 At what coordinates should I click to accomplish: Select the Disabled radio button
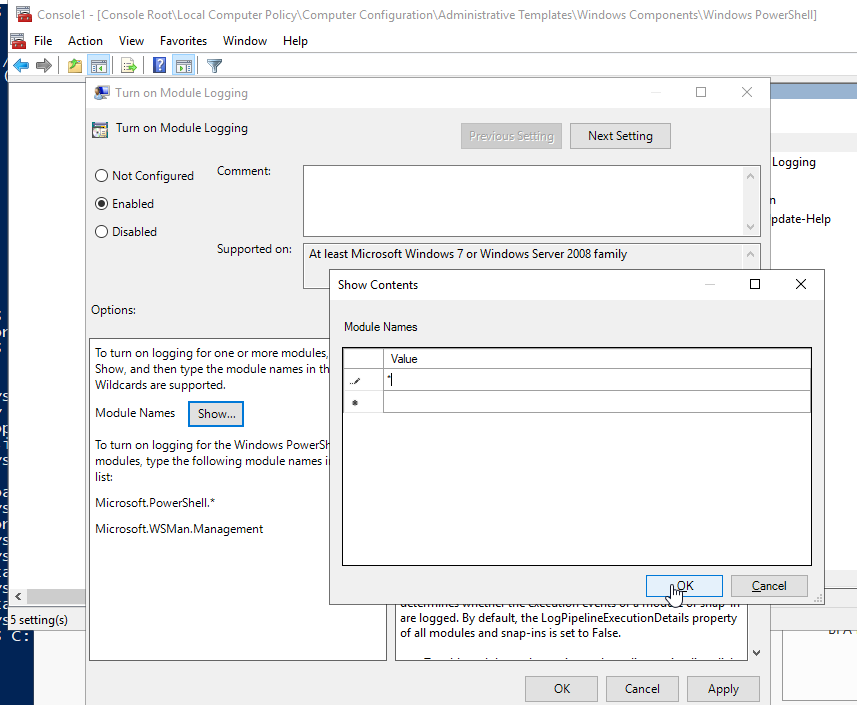(102, 232)
